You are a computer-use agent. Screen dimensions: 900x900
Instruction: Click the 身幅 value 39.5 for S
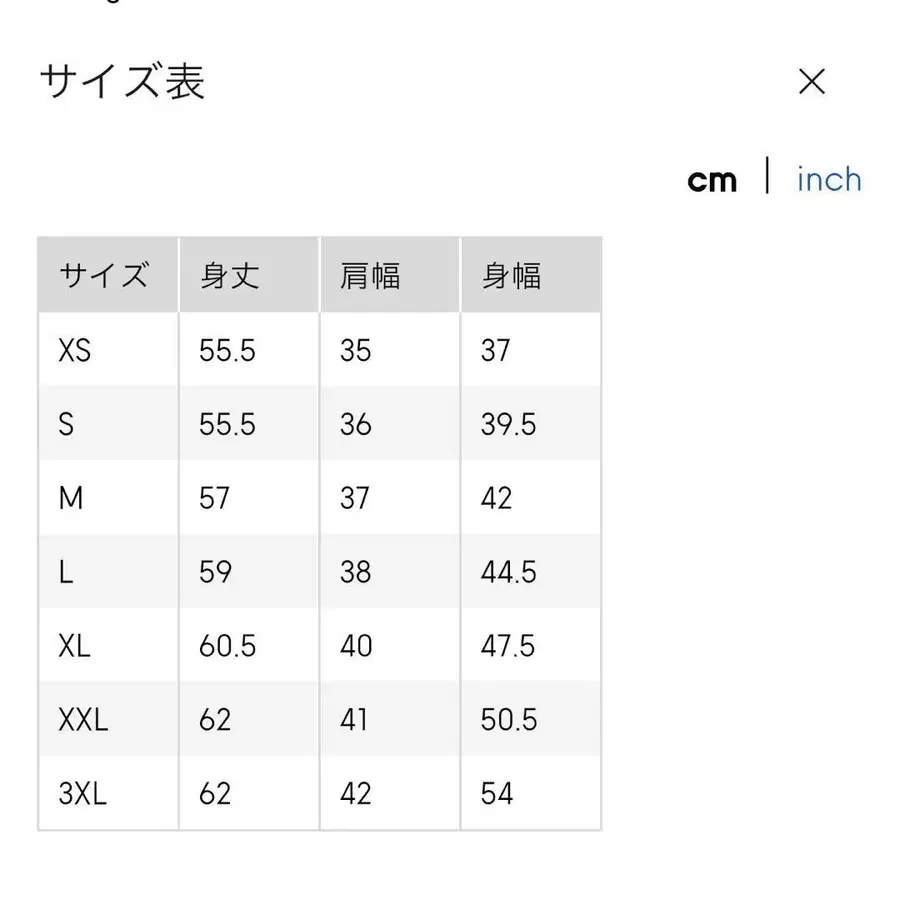click(510, 423)
